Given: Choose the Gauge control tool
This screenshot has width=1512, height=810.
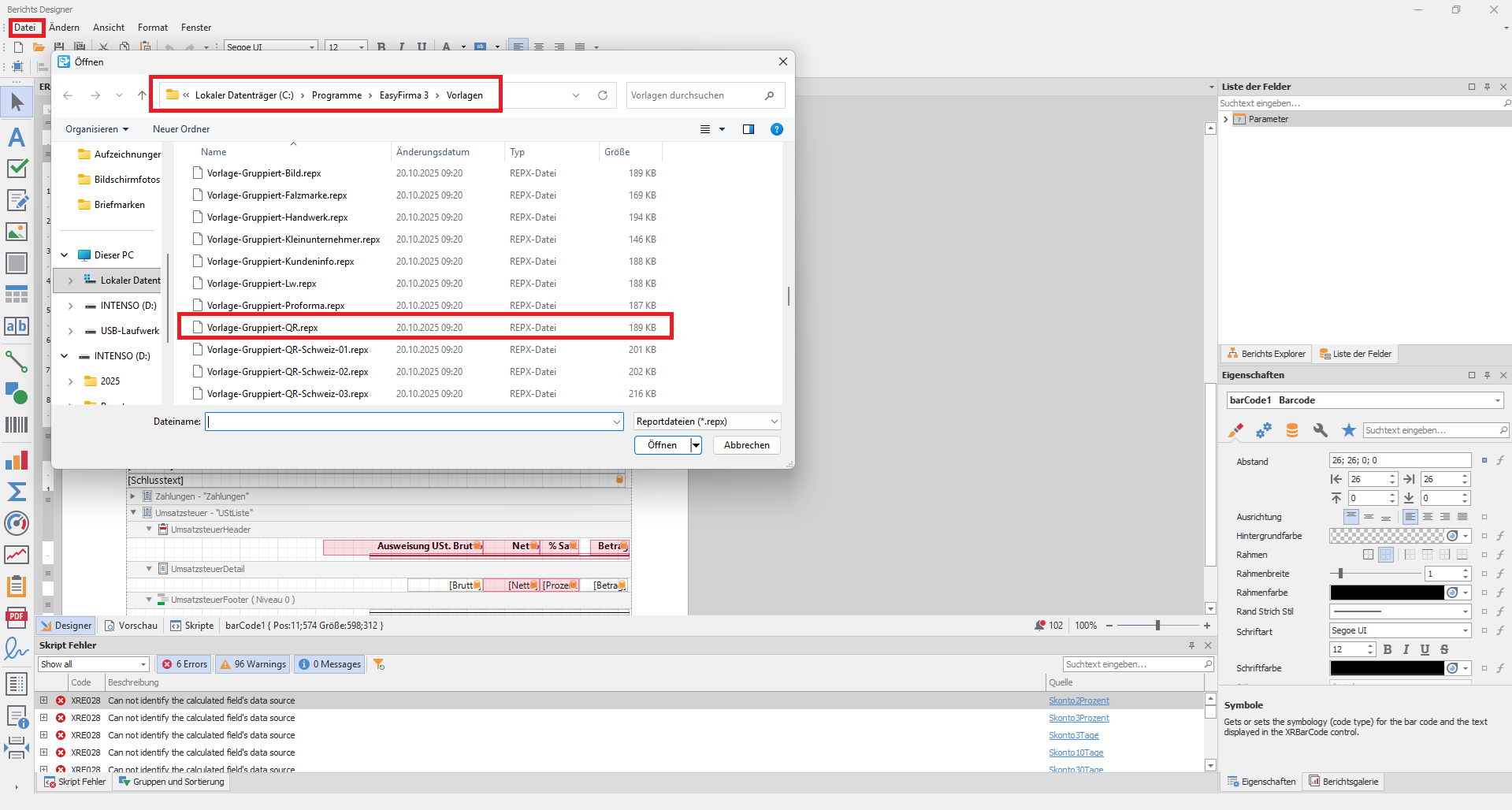Looking at the screenshot, I should point(17,523).
